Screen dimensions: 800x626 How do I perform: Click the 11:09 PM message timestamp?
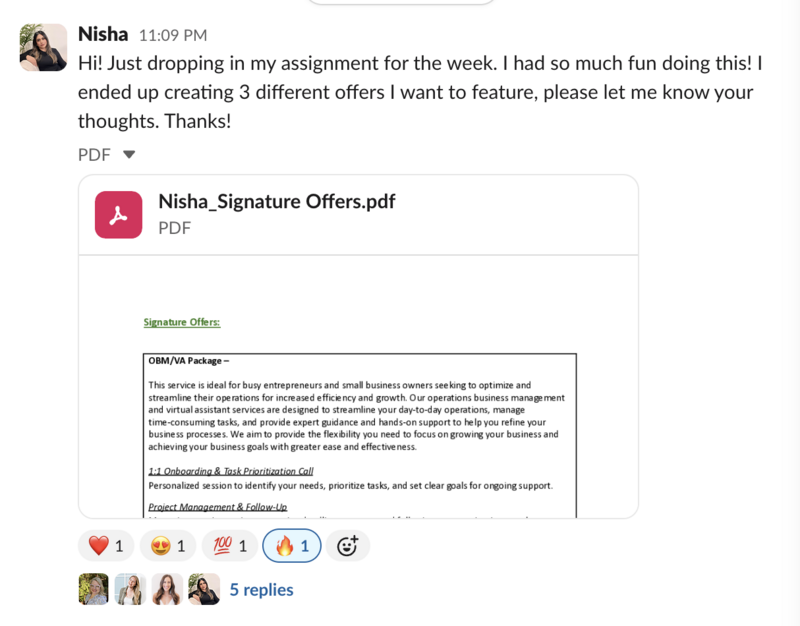pyautogui.click(x=173, y=35)
